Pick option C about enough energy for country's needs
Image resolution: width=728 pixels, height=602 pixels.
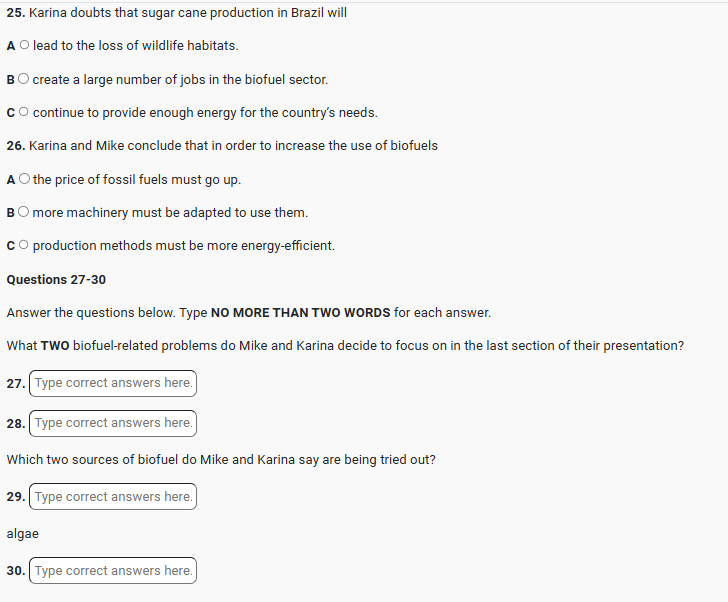pyautogui.click(x=24, y=113)
